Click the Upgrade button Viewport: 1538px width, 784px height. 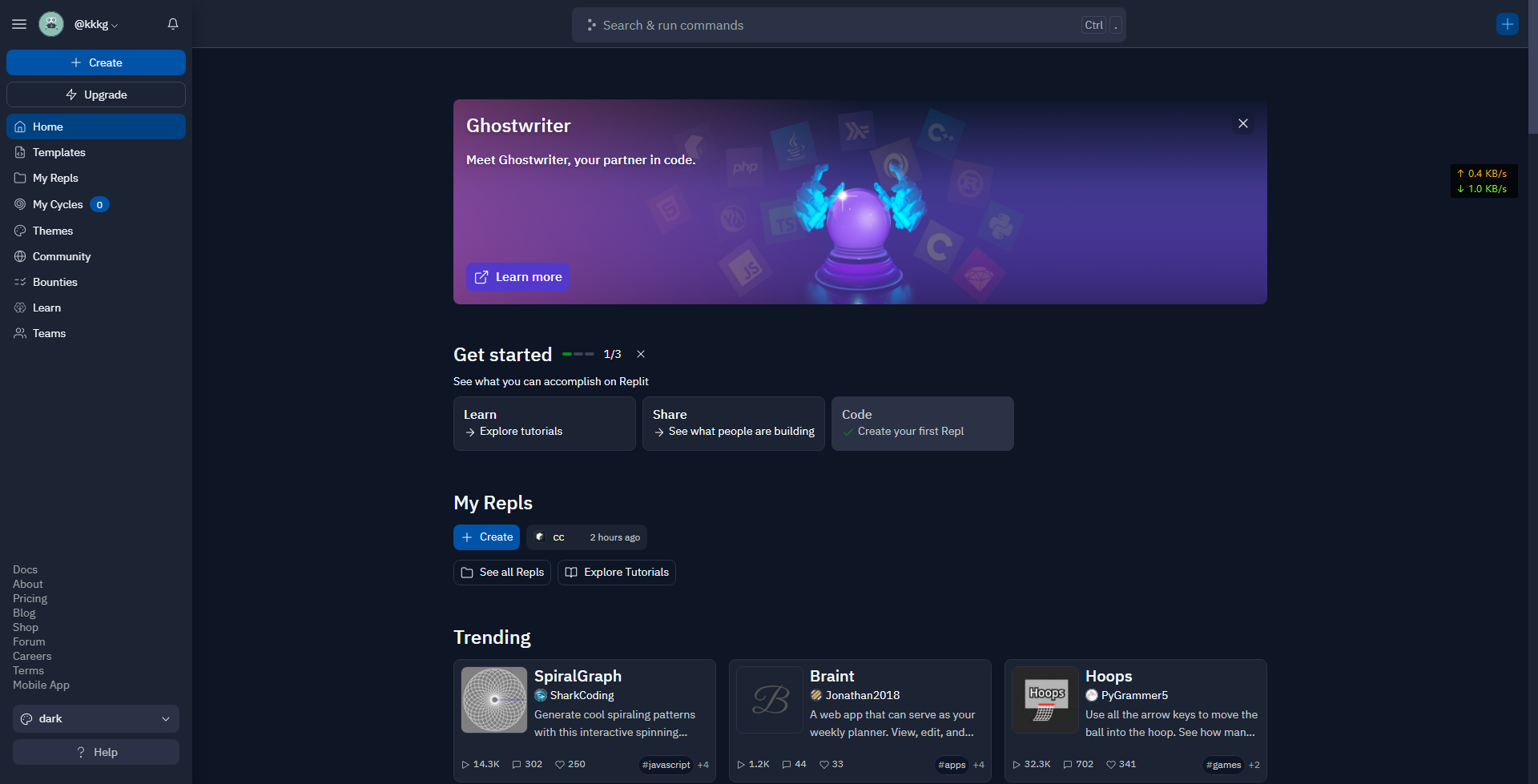point(96,94)
